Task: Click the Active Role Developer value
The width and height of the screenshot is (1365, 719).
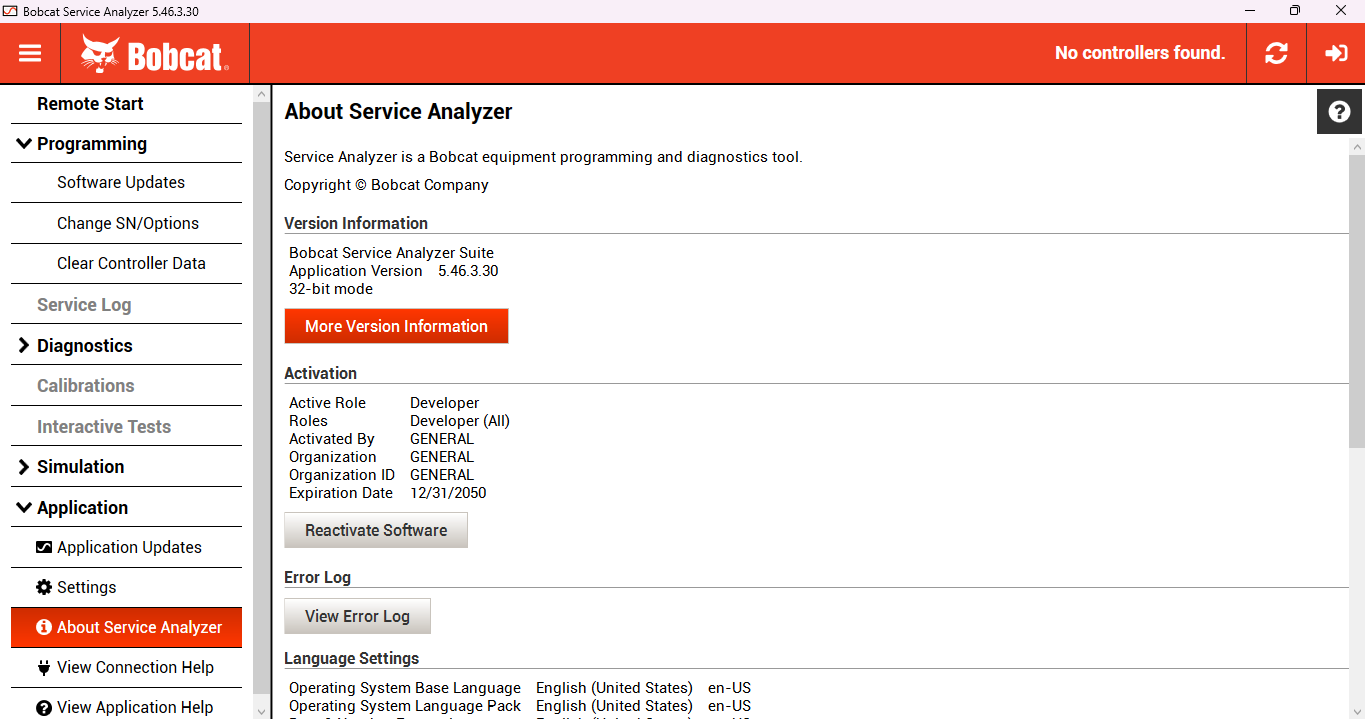Action: point(444,403)
